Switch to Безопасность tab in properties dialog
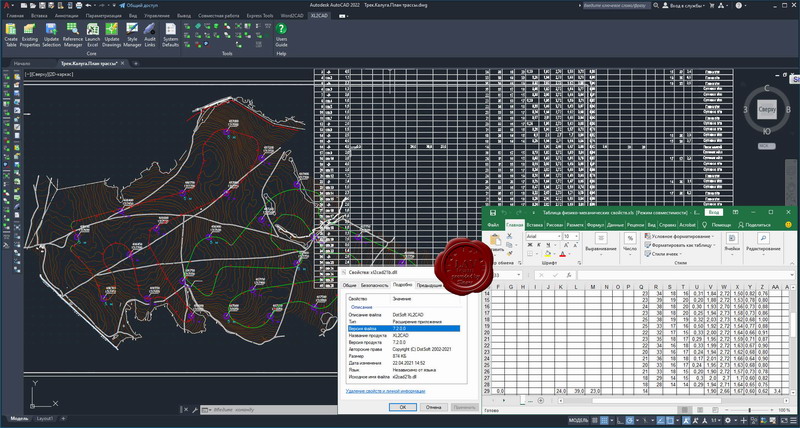This screenshot has width=800, height=428. [x=374, y=286]
